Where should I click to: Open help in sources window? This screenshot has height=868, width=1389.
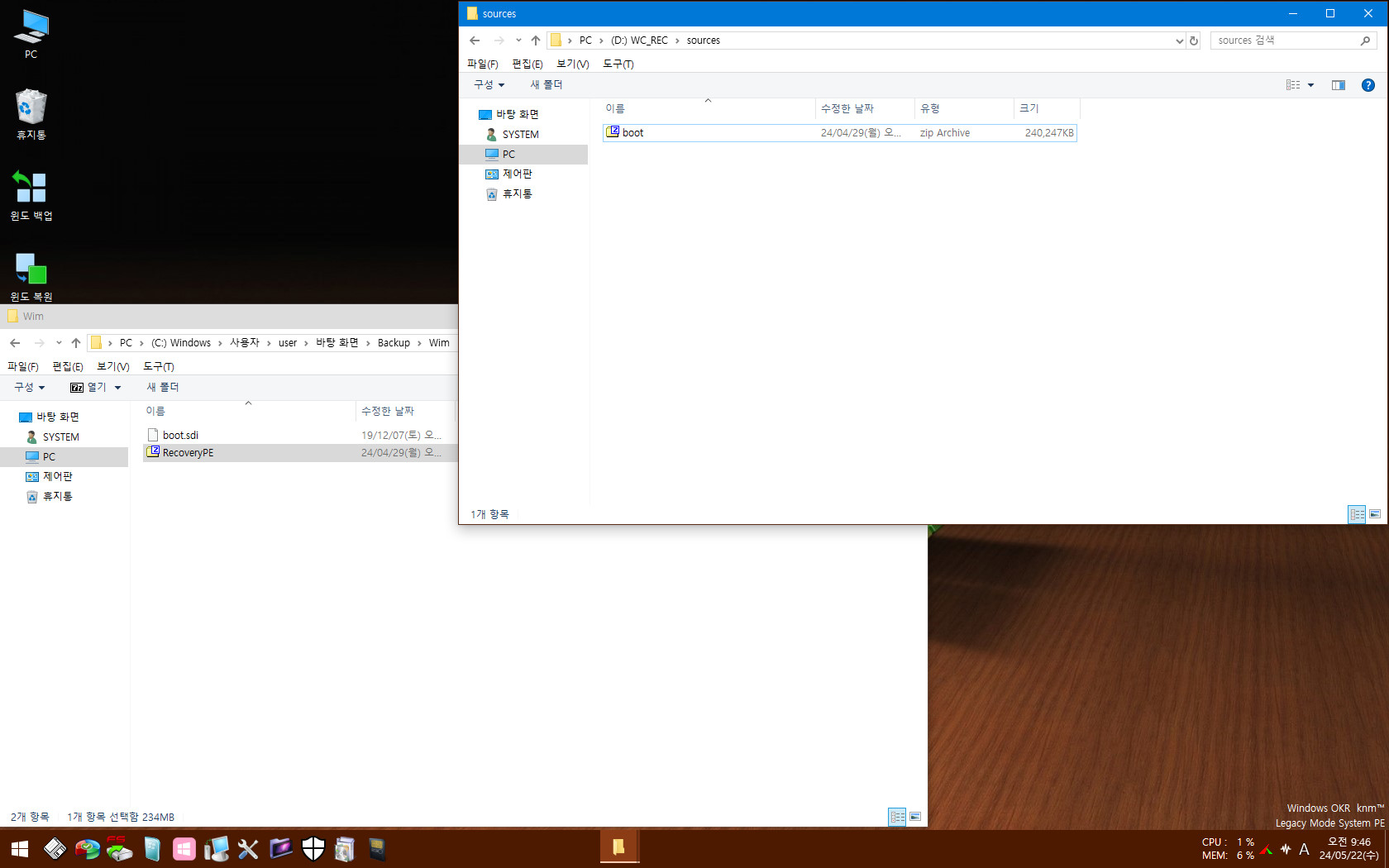pos(1368,85)
